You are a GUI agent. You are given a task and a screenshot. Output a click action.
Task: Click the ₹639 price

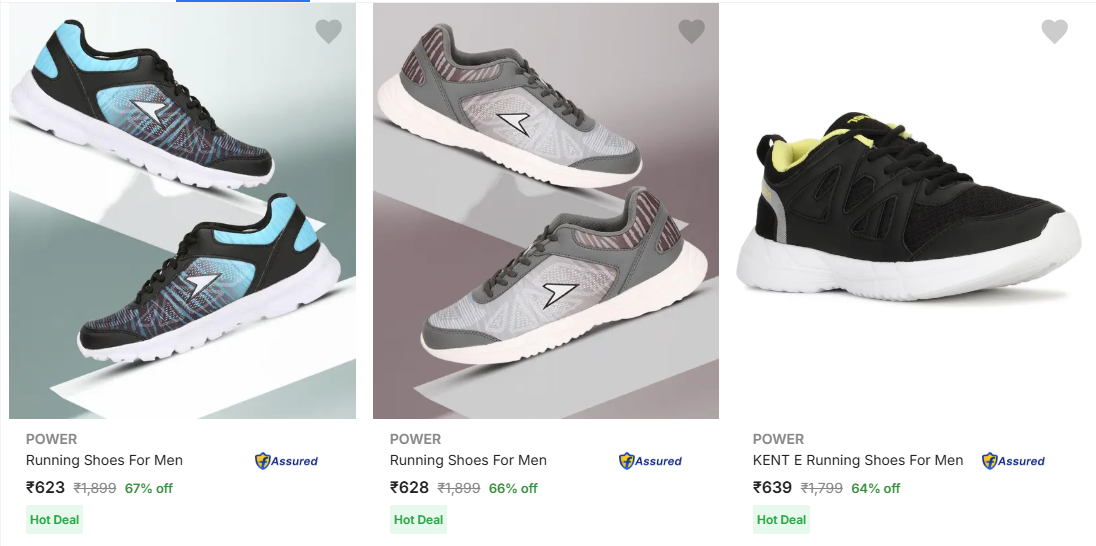click(772, 488)
